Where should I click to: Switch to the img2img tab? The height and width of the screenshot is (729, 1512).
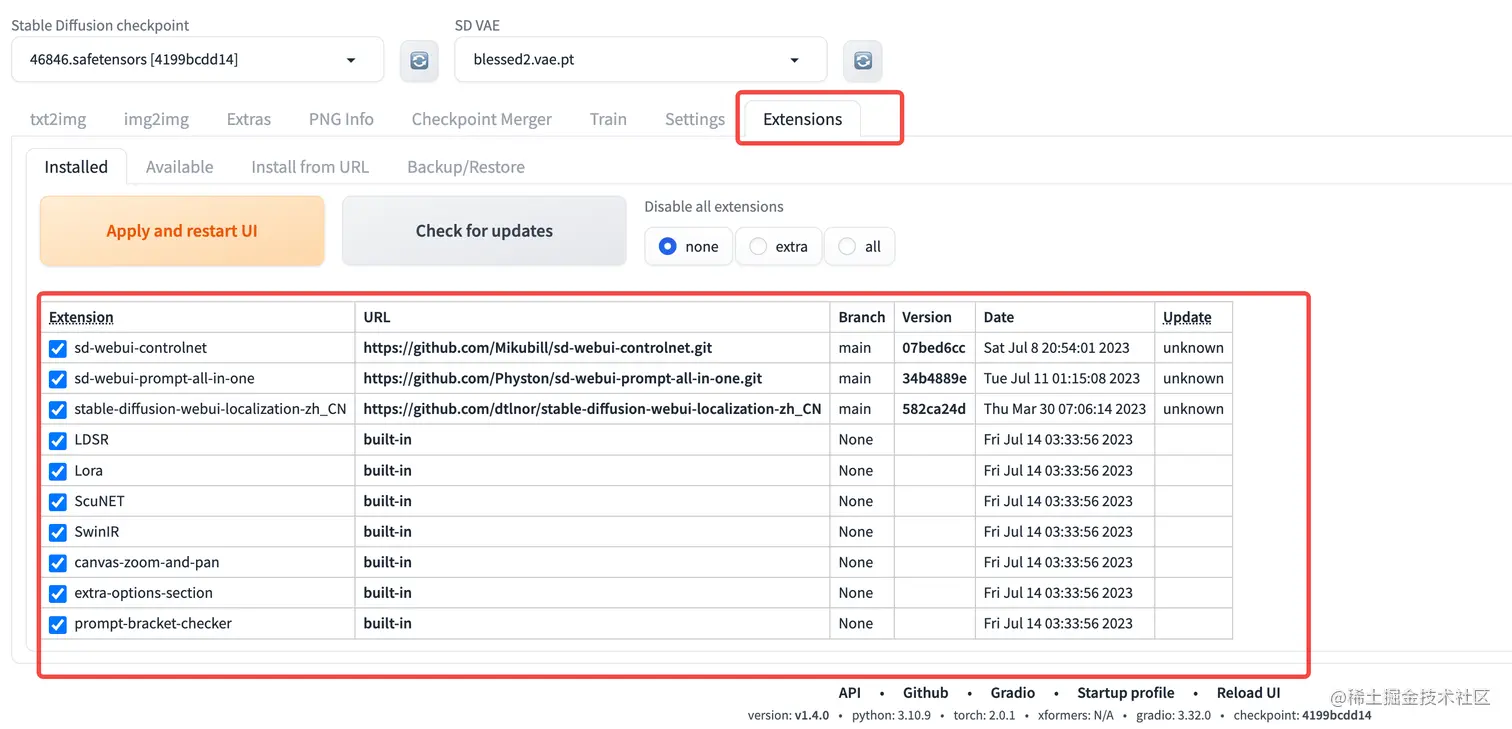coord(156,119)
